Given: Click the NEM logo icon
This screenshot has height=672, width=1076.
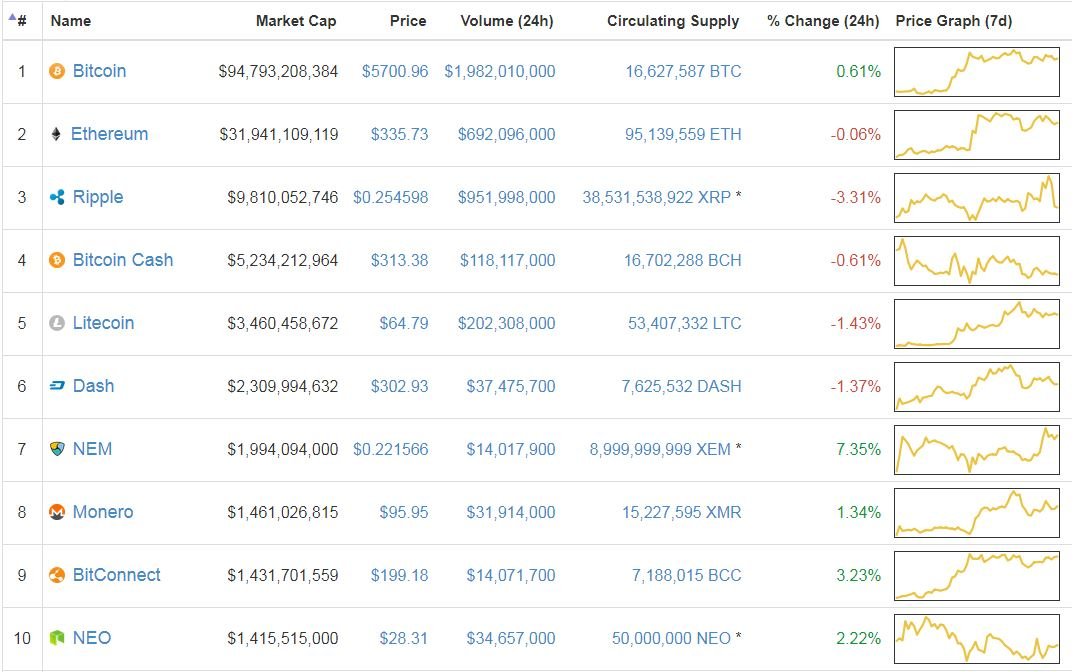Looking at the screenshot, I should [57, 449].
